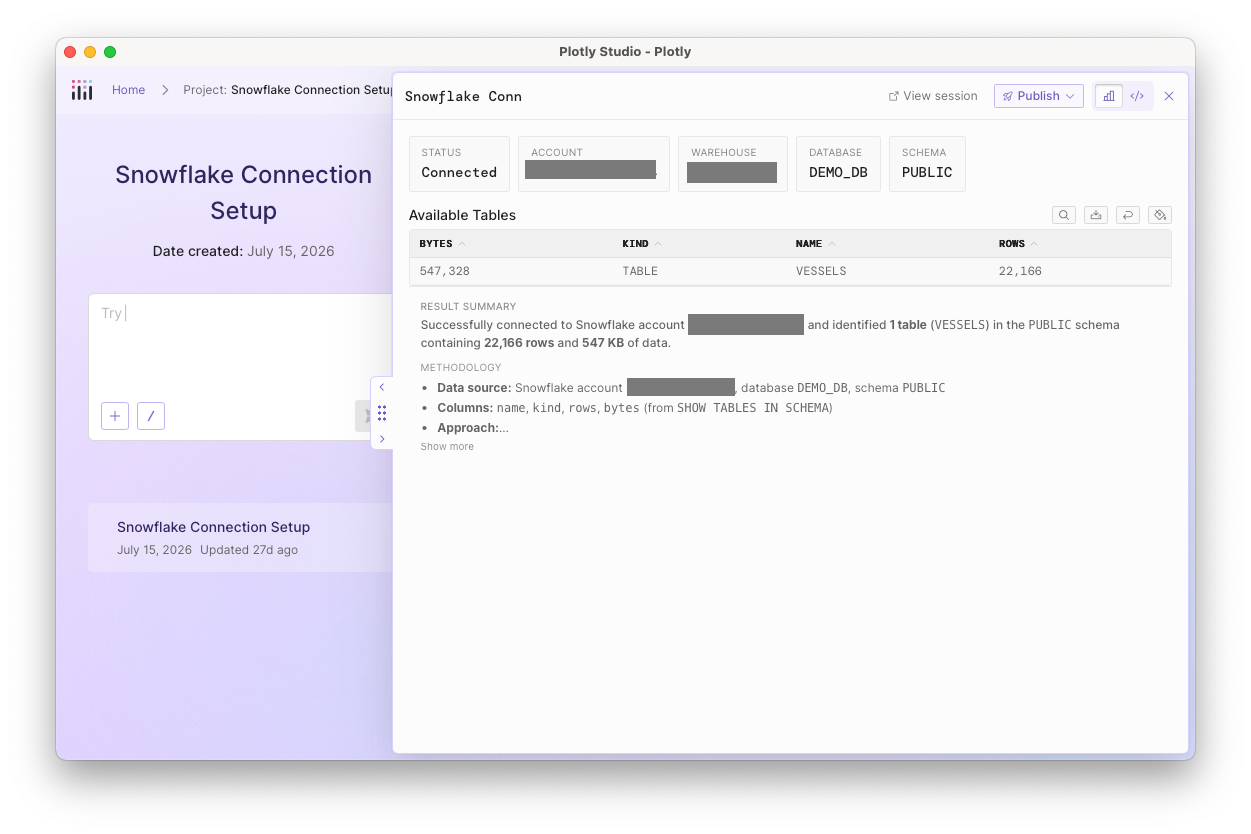This screenshot has width=1251, height=834.
Task: Open the View session external link
Action: point(933,96)
